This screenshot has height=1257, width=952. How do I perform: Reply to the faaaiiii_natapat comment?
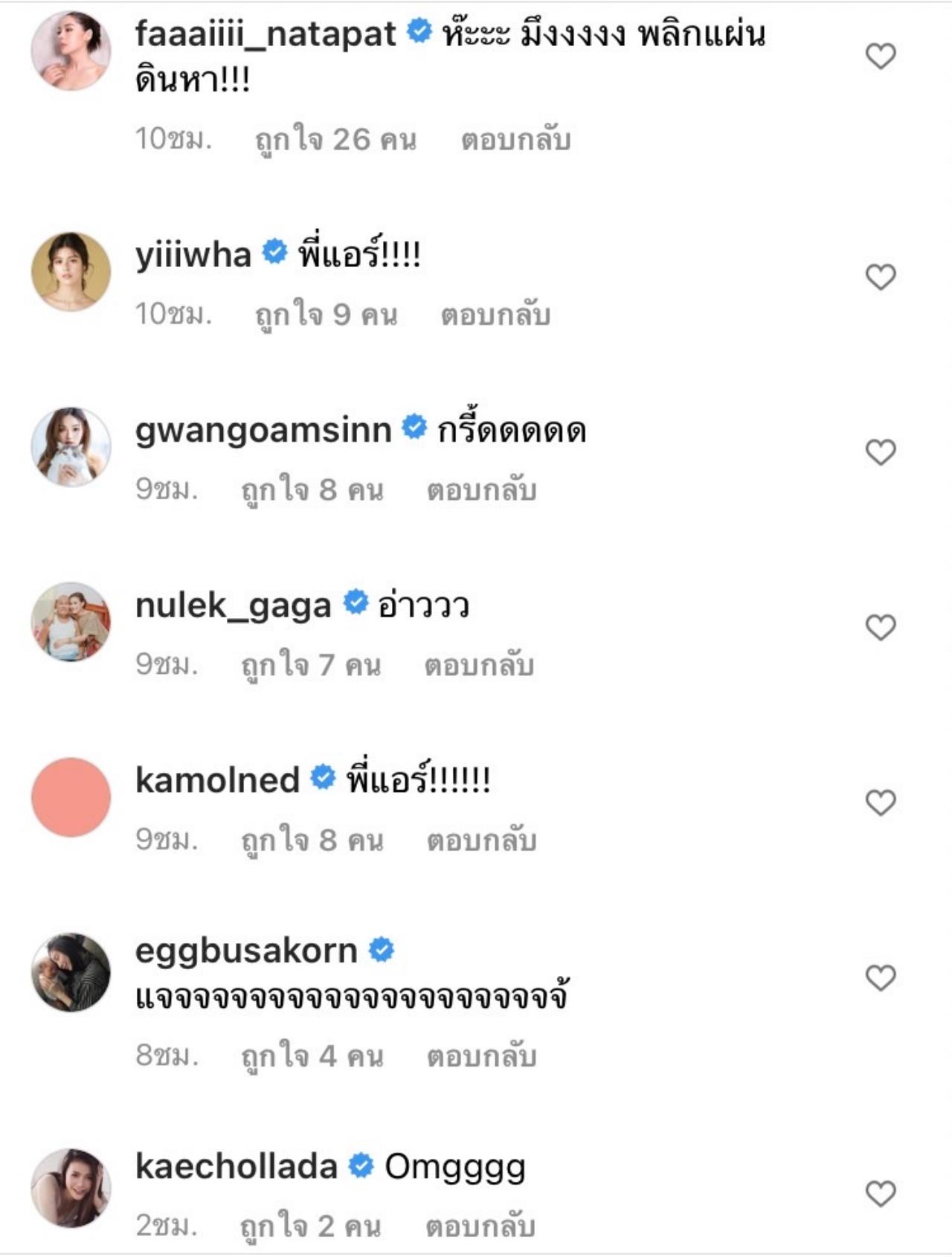[515, 140]
